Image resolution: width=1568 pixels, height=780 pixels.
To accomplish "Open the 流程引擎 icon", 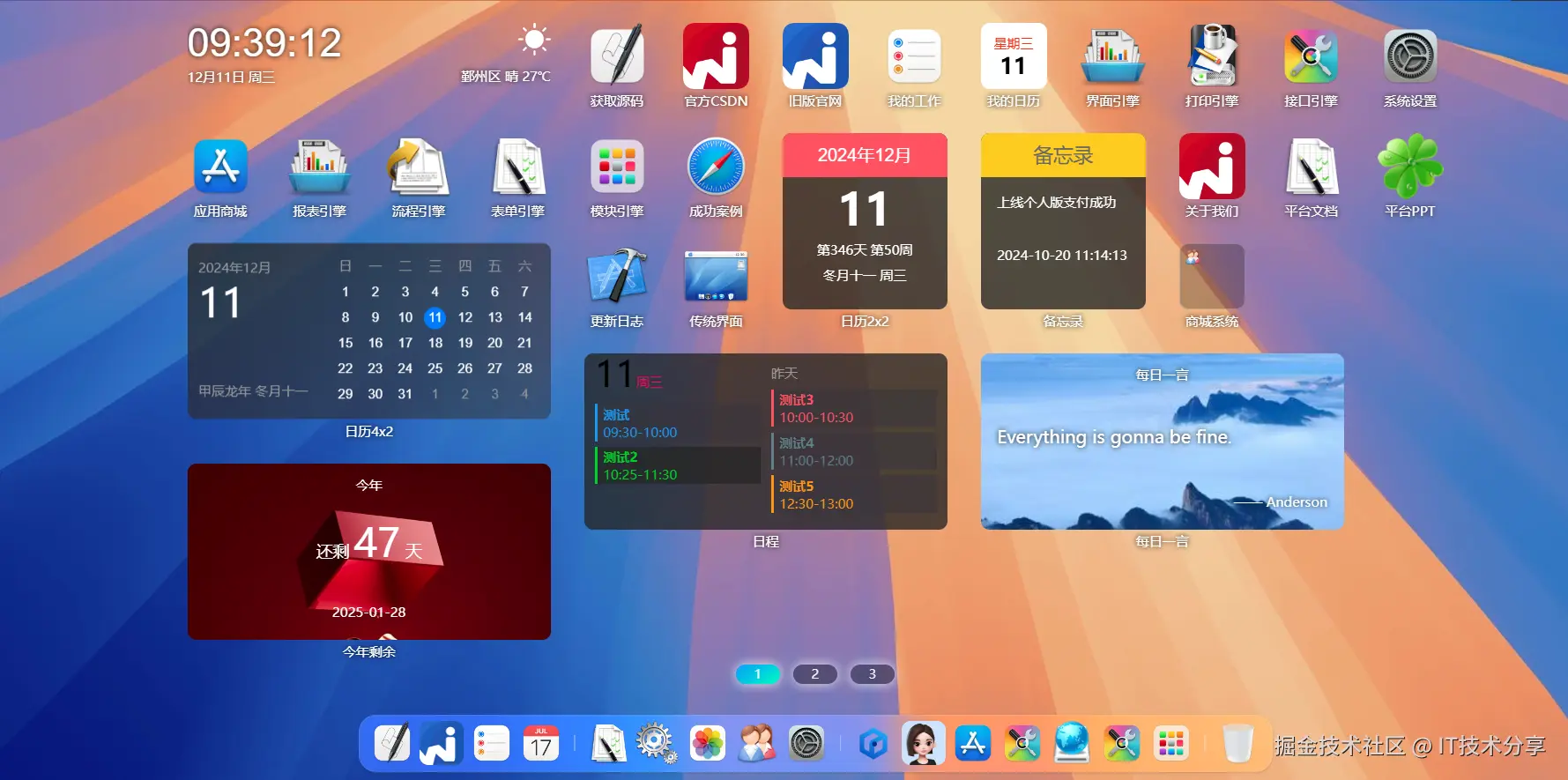I will (419, 166).
